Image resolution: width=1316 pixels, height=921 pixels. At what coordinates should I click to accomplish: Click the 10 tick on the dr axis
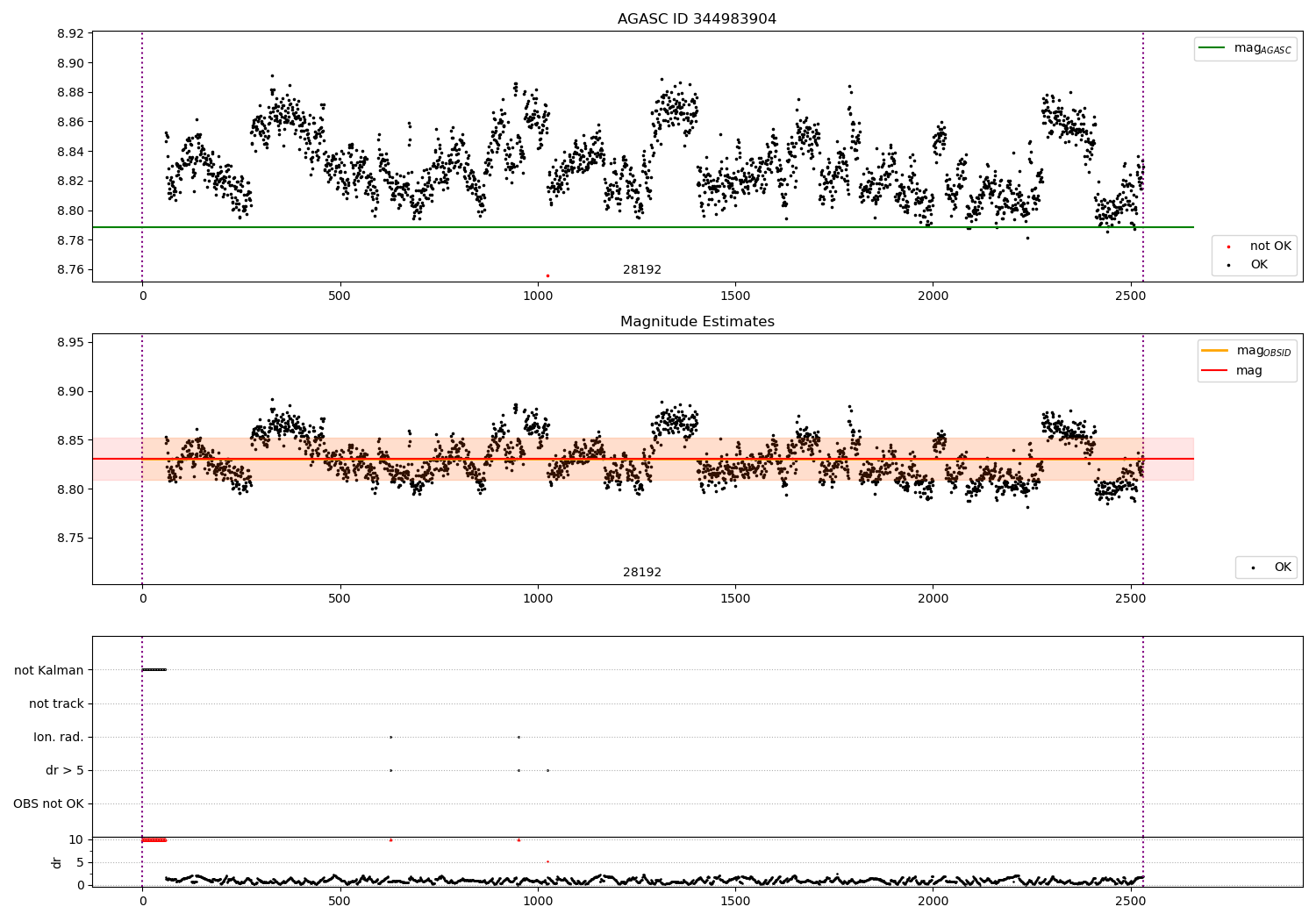pos(76,839)
